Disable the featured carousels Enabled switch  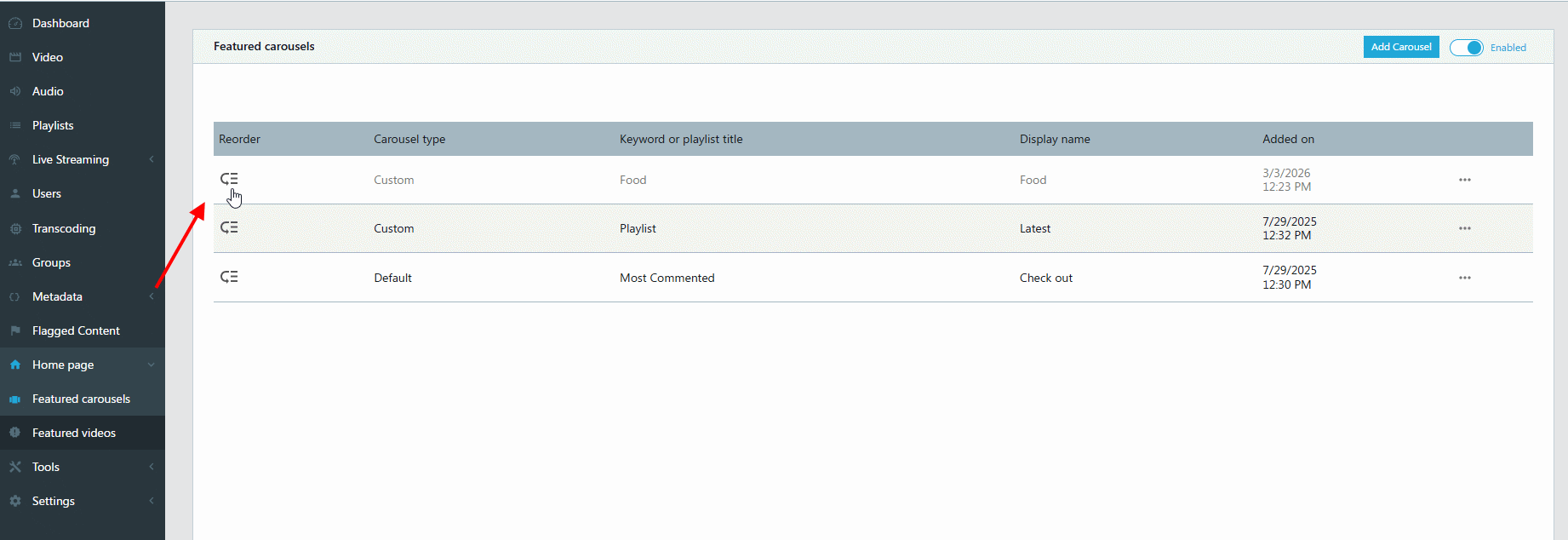(x=1467, y=48)
